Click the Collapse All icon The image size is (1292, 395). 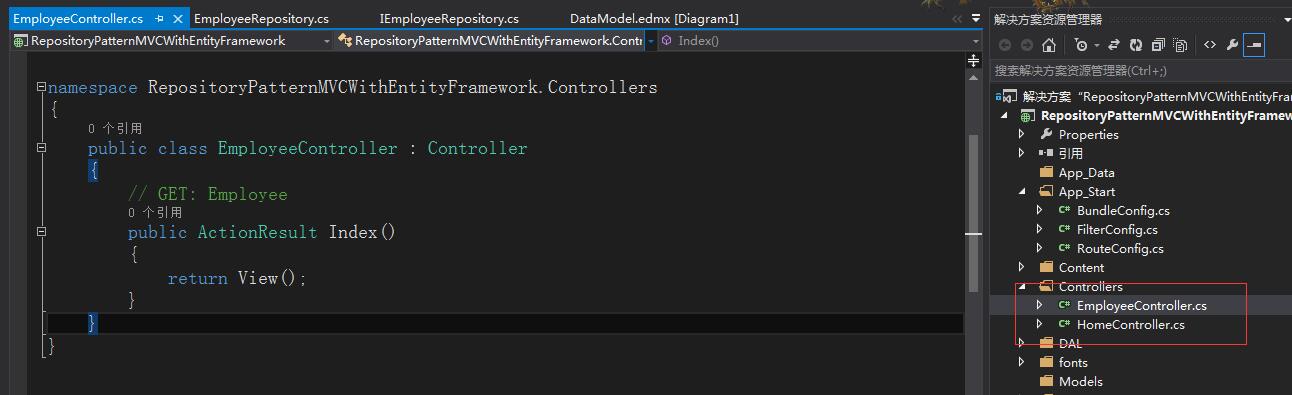point(1158,45)
